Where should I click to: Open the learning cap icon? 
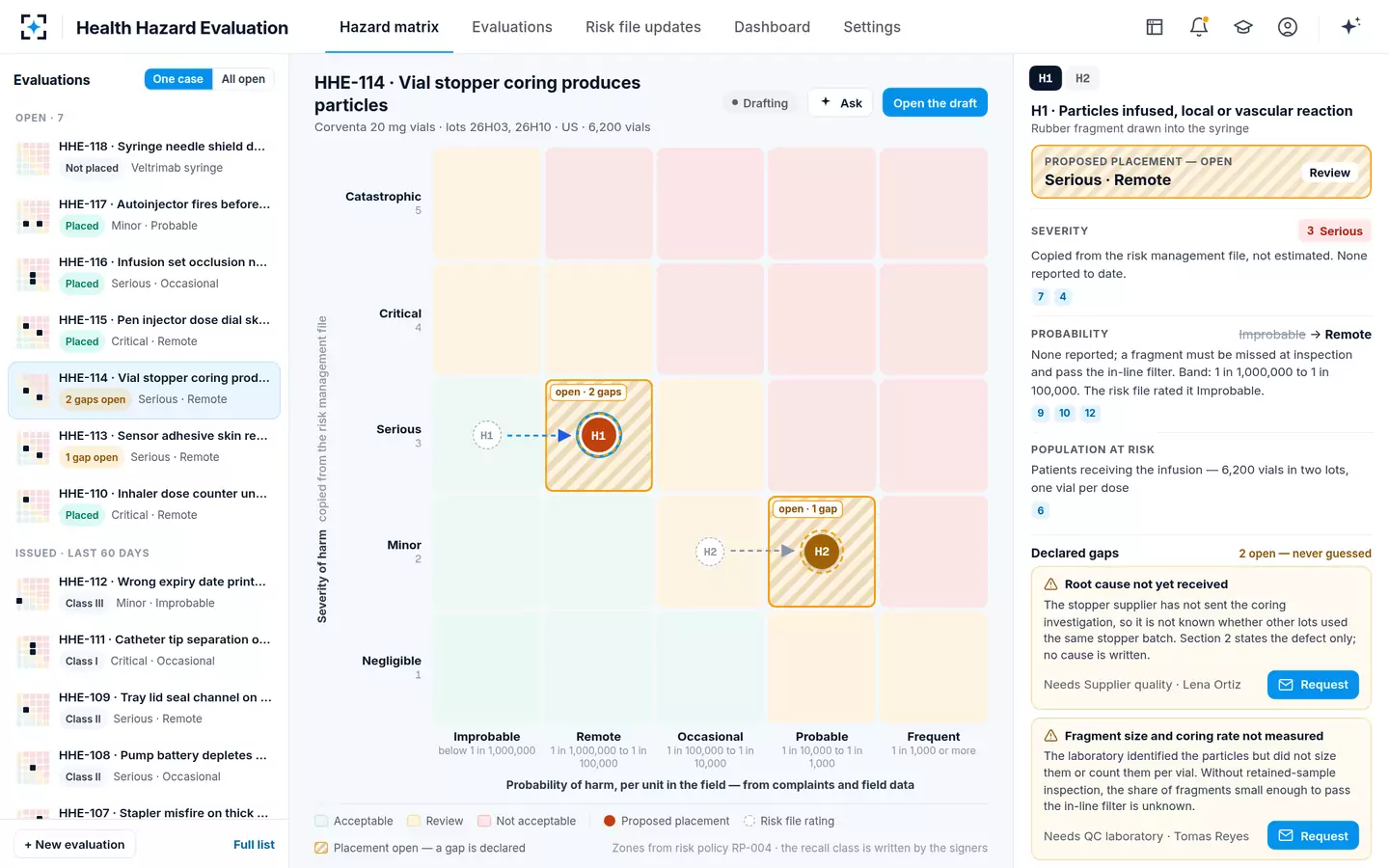[x=1243, y=27]
